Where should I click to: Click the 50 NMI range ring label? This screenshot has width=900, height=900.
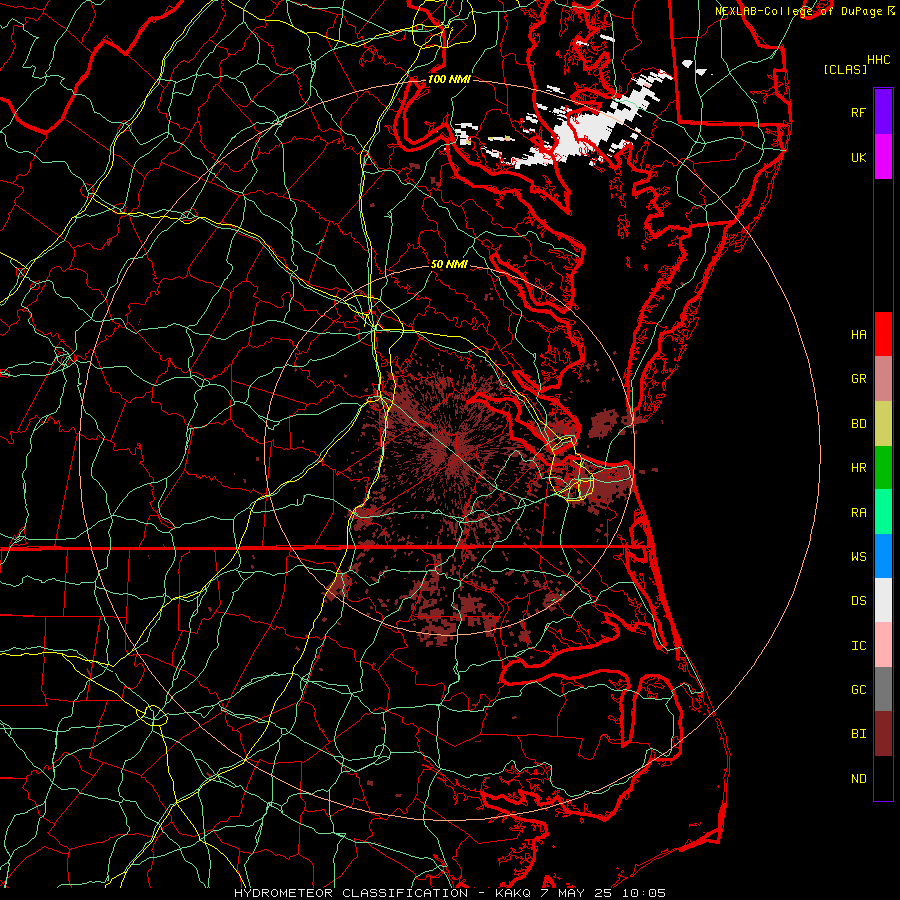pyautogui.click(x=449, y=265)
